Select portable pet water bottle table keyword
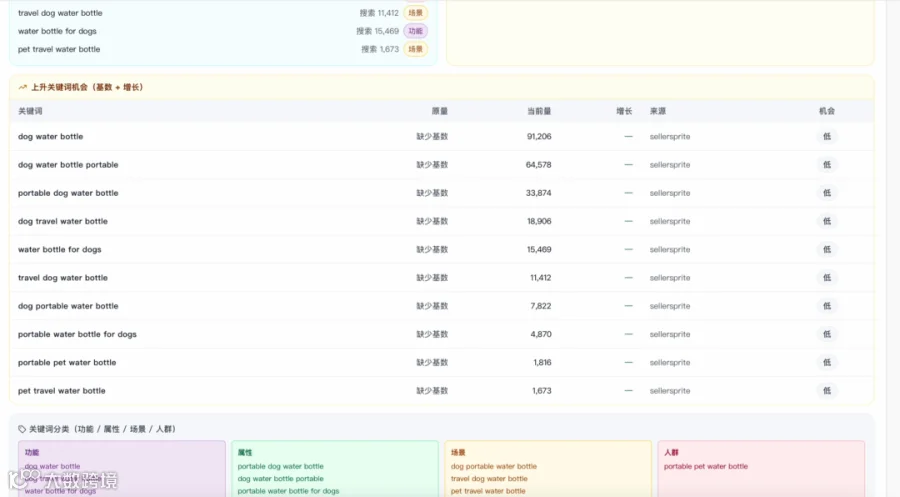The image size is (900, 497). click(67, 362)
